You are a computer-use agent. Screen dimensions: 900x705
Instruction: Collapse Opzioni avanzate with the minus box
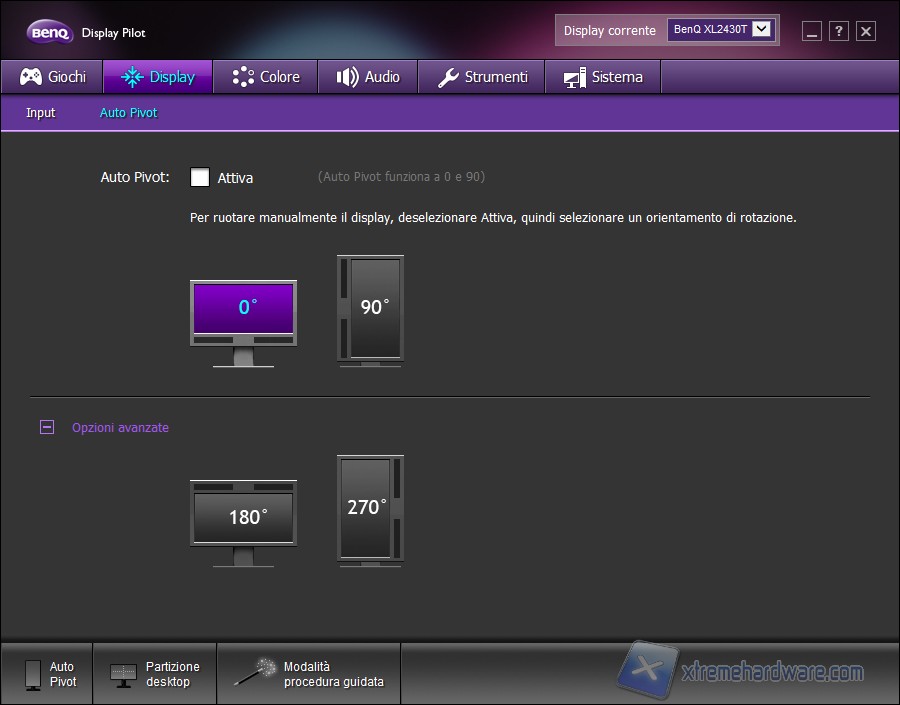point(46,427)
